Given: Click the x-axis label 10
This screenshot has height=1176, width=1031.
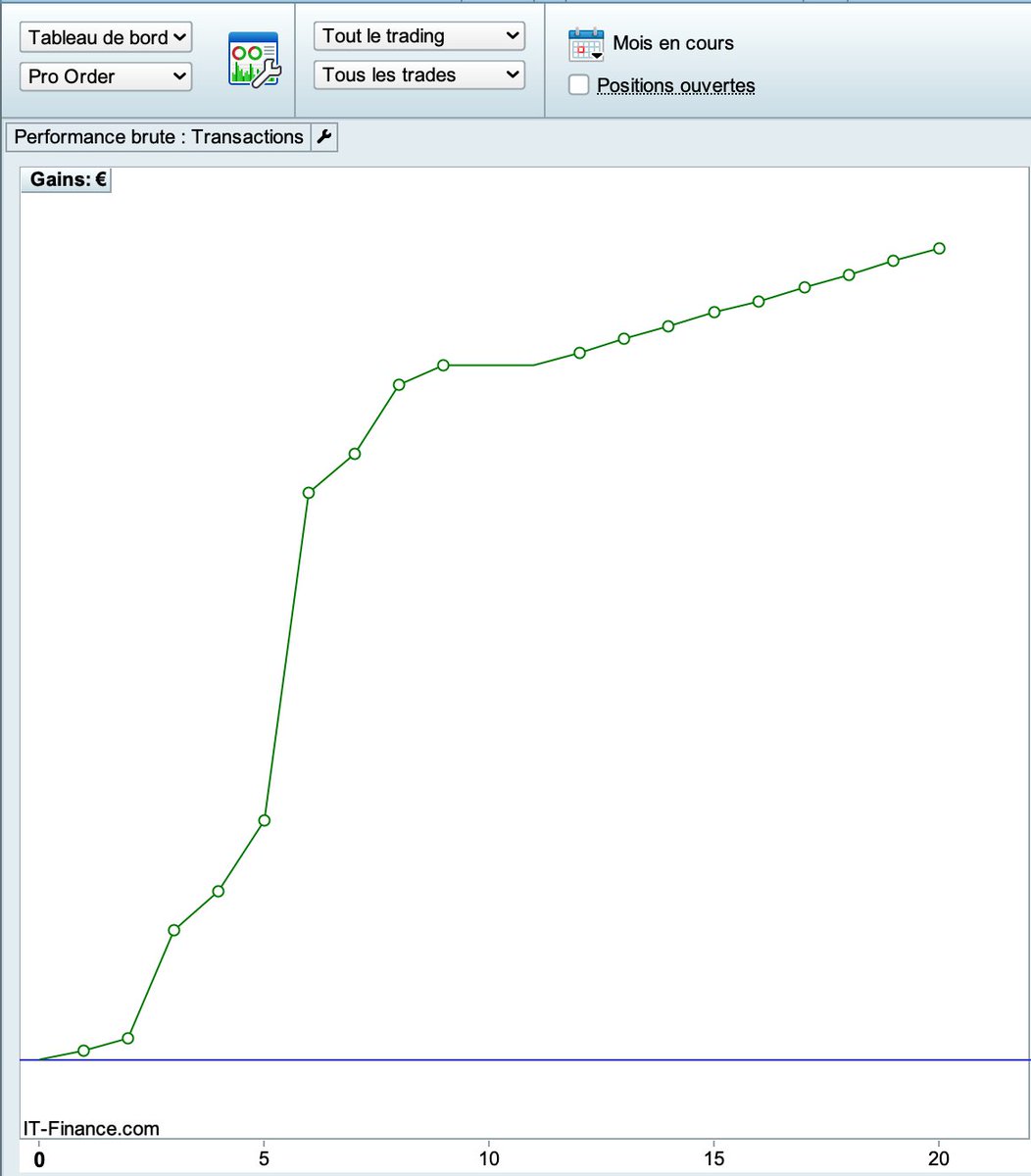Looking at the screenshot, I should click(x=488, y=1159).
